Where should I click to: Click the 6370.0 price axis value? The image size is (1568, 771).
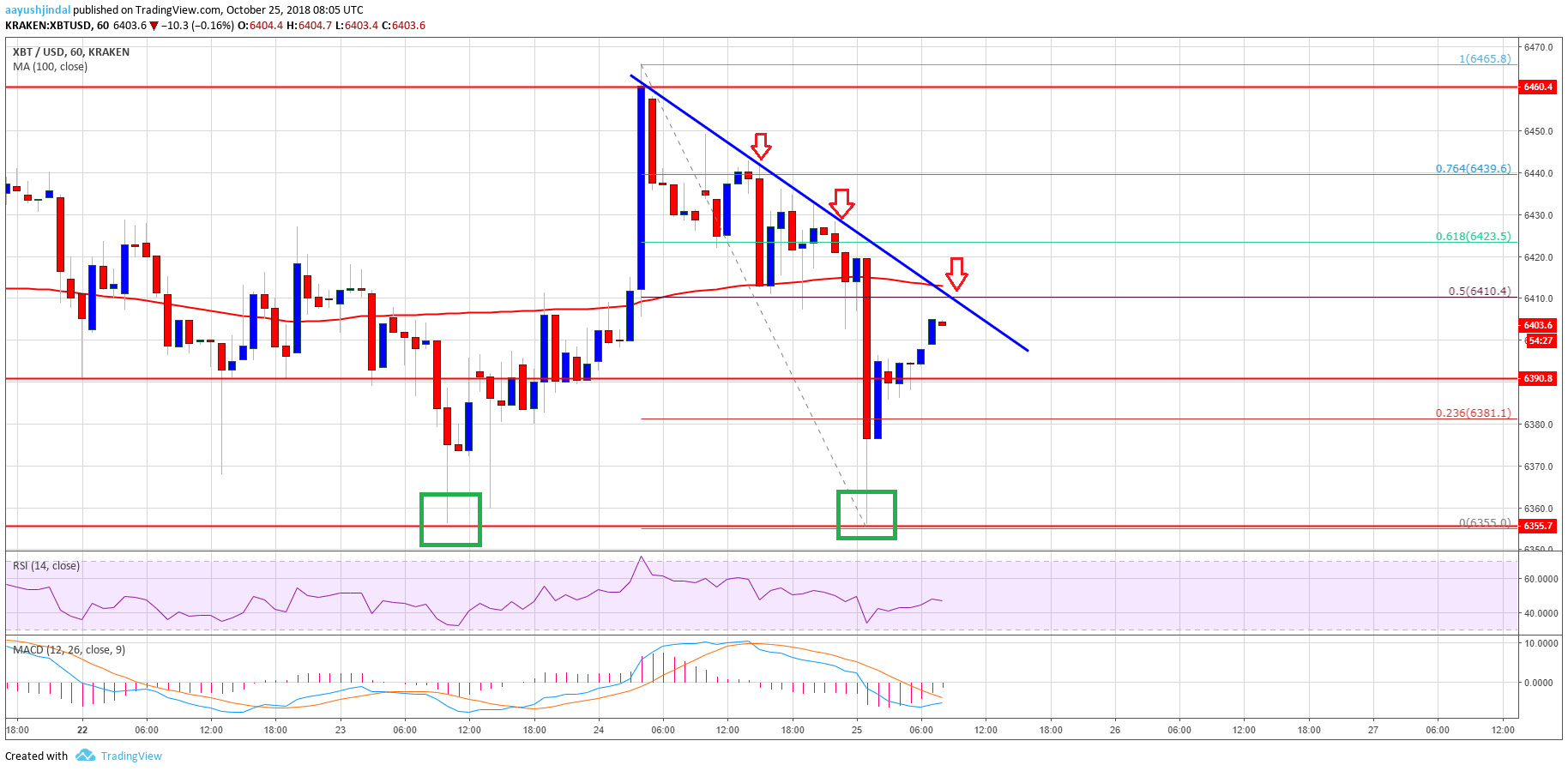1539,467
